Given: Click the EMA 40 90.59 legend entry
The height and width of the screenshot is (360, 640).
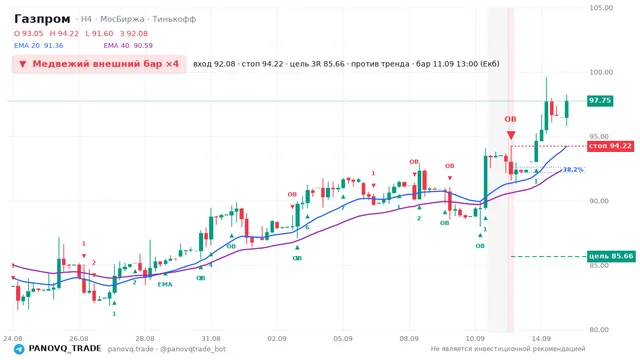Looking at the screenshot, I should click(128, 45).
